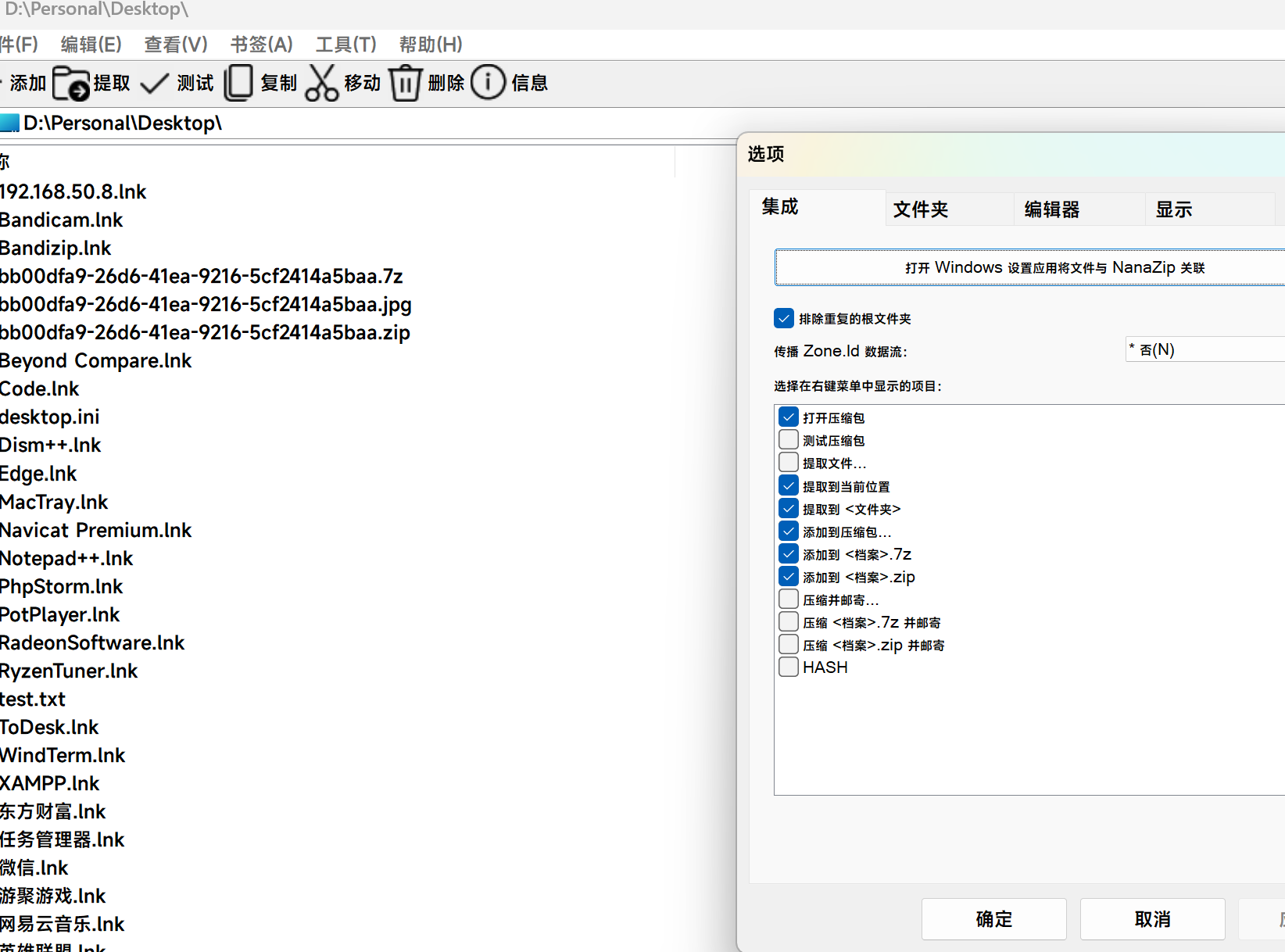Click the Test (测试) checkmark icon
1285x952 pixels.
[x=154, y=83]
